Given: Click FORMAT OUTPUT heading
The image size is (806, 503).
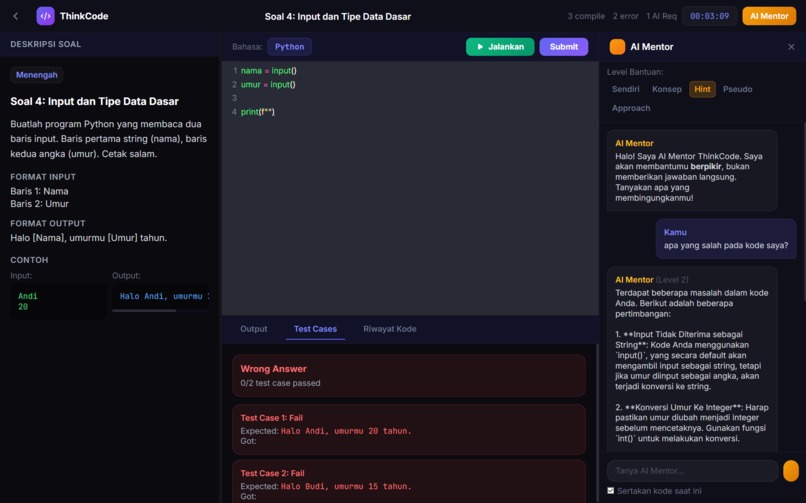Looking at the screenshot, I should tap(48, 223).
